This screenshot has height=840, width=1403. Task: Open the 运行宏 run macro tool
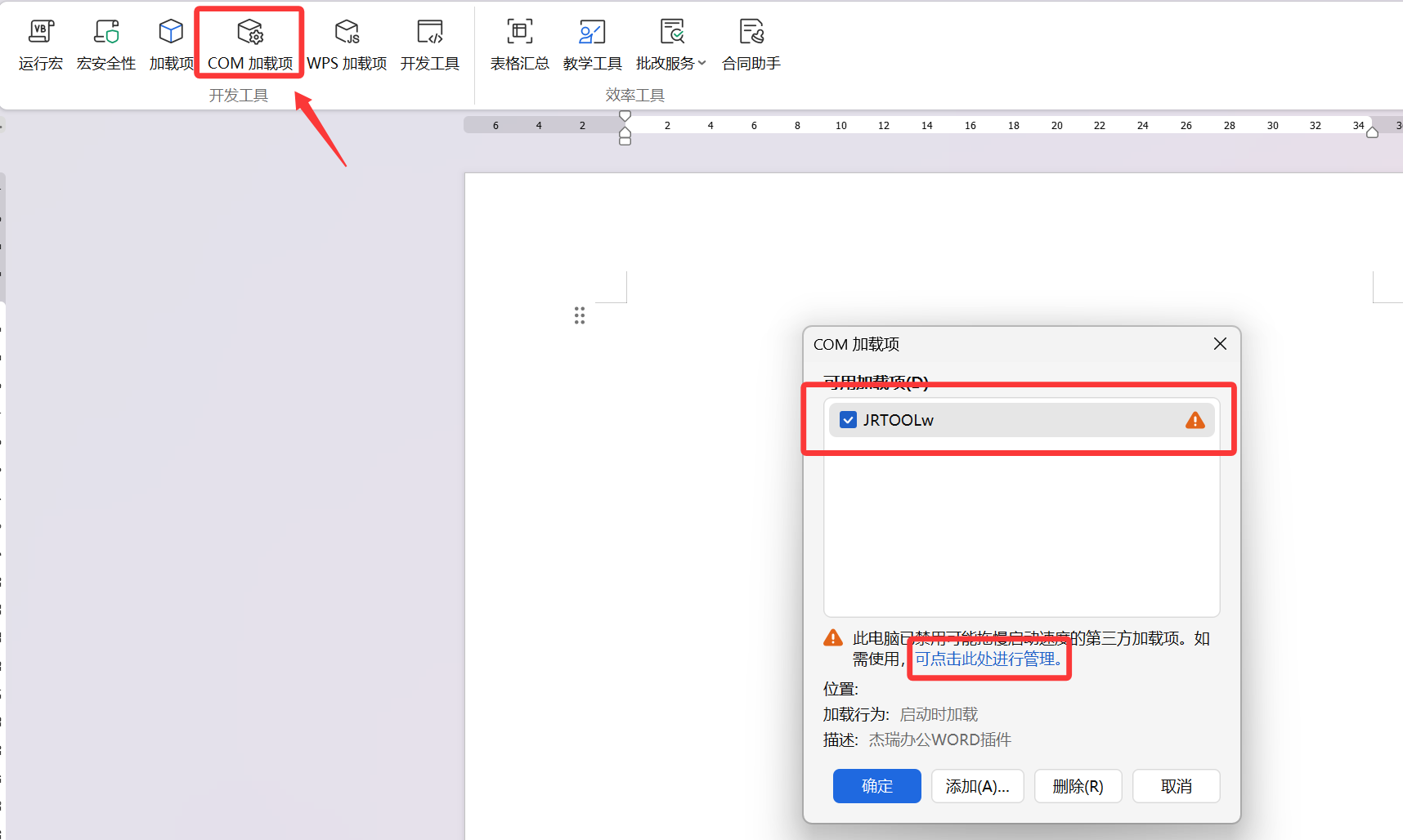point(41,46)
